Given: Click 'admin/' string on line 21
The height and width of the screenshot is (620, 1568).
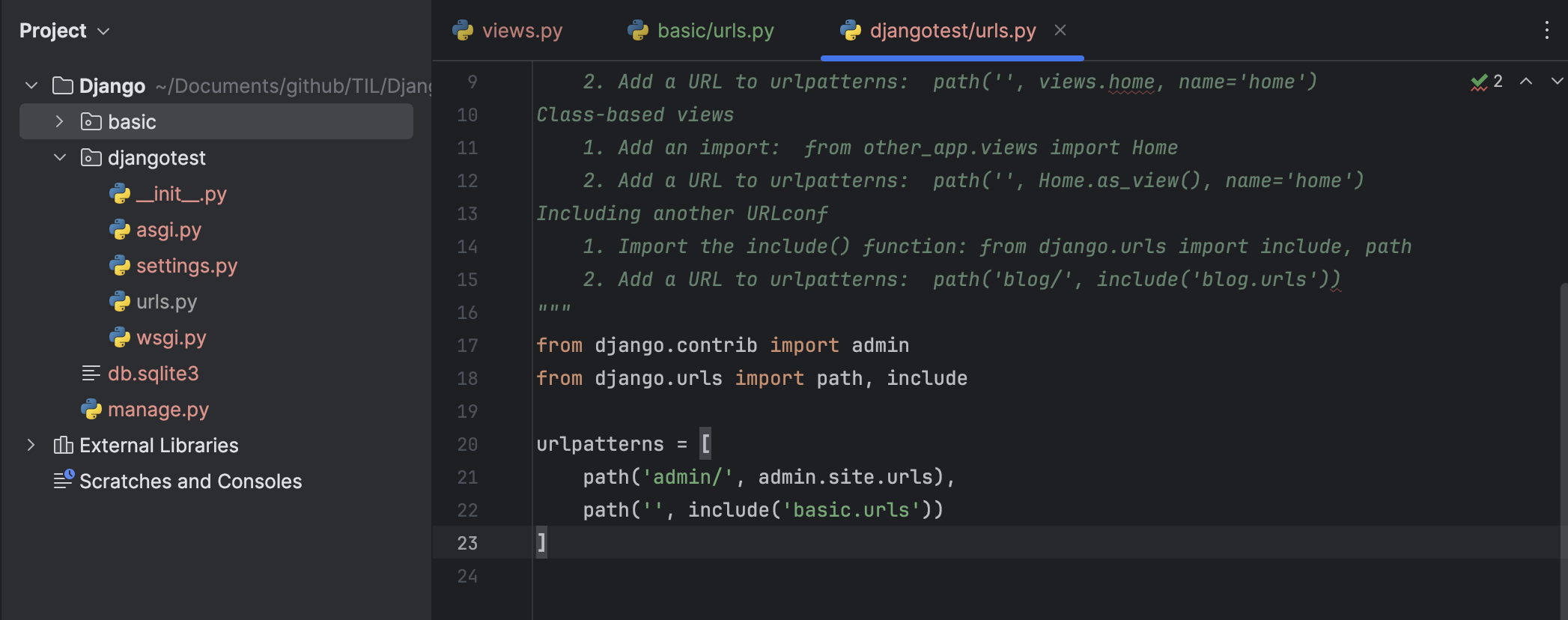Looking at the screenshot, I should pos(687,477).
